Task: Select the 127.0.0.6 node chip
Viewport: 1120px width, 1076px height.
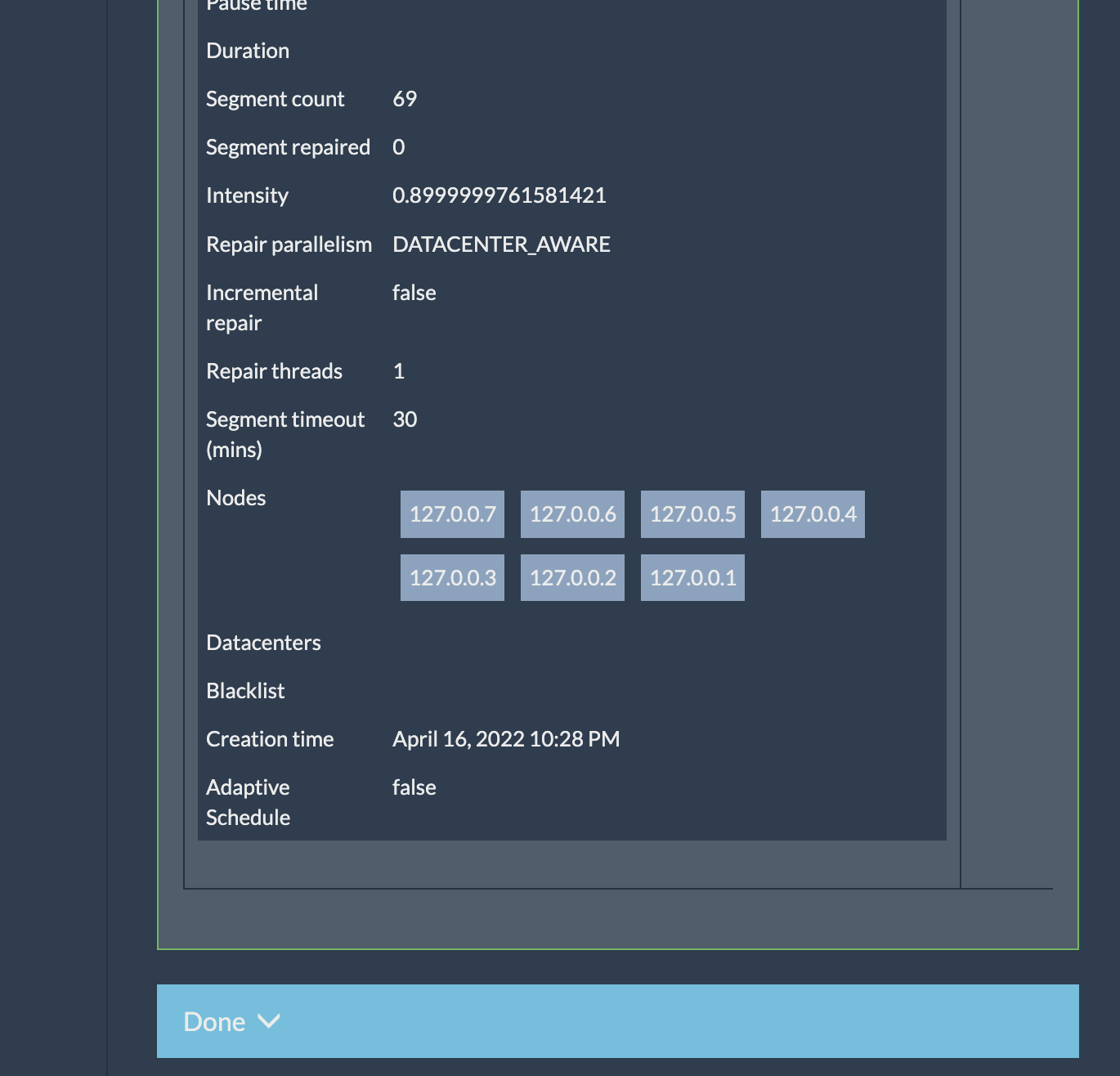Action: click(x=572, y=514)
